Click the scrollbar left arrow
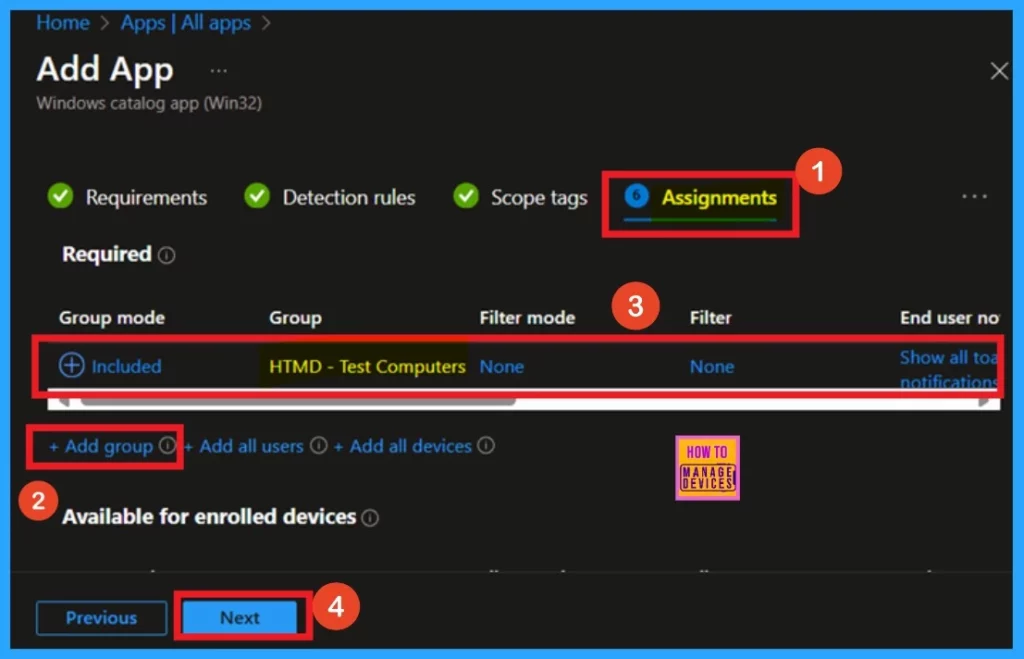This screenshot has height=659, width=1024. pyautogui.click(x=63, y=402)
